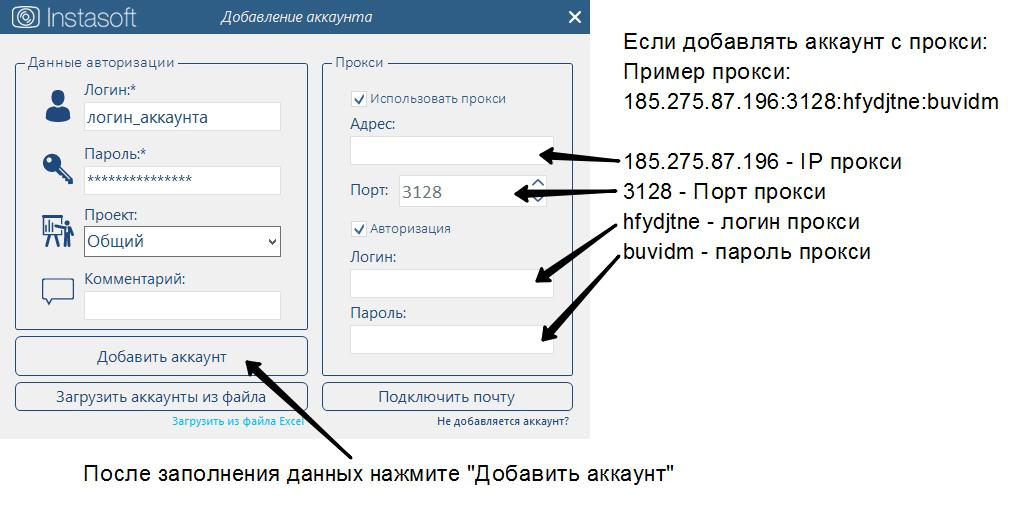Image resolution: width=1018 pixels, height=518 pixels.
Task: Click the Подключить почту button
Action: tap(447, 397)
